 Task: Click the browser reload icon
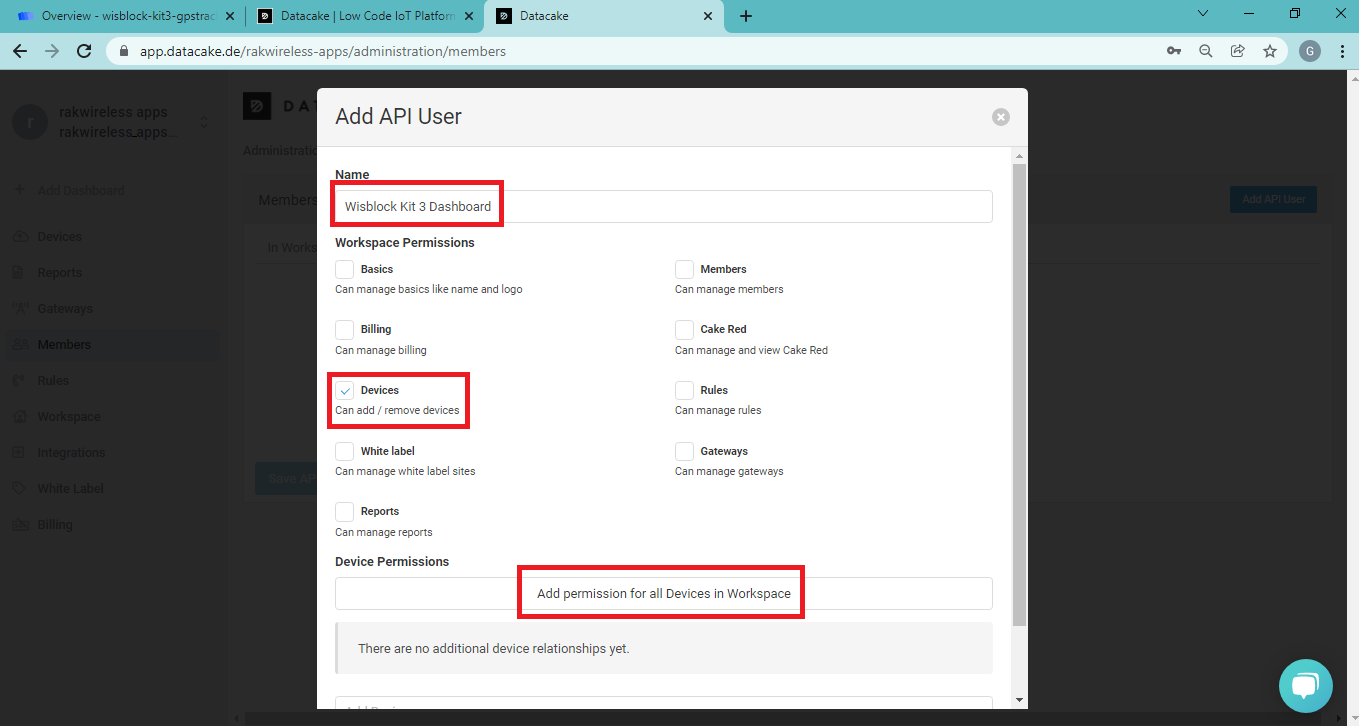click(84, 51)
